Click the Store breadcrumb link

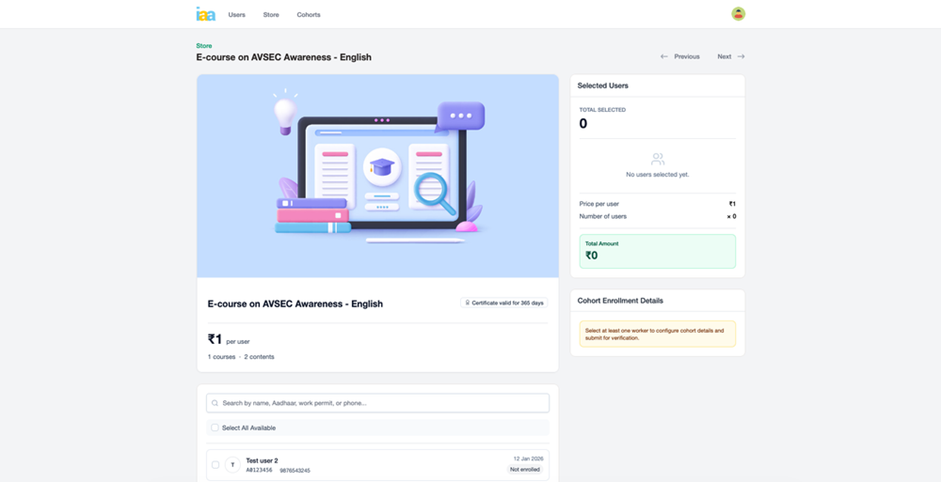204,46
